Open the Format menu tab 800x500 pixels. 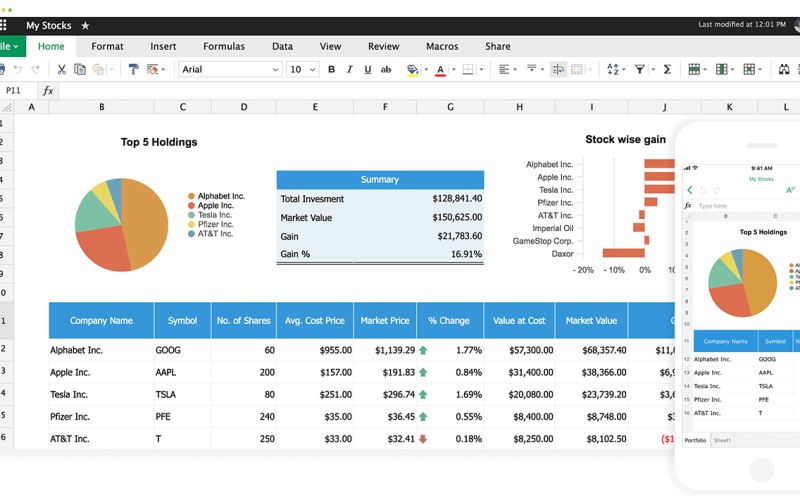coord(107,46)
